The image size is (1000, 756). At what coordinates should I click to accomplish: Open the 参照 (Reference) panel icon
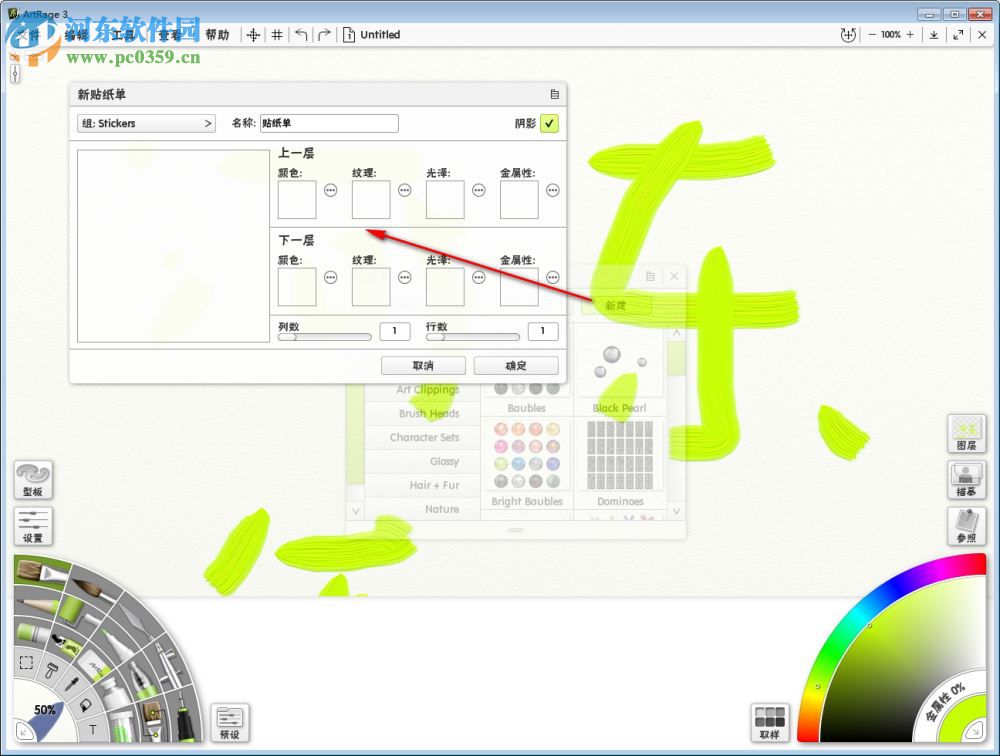click(x=966, y=527)
